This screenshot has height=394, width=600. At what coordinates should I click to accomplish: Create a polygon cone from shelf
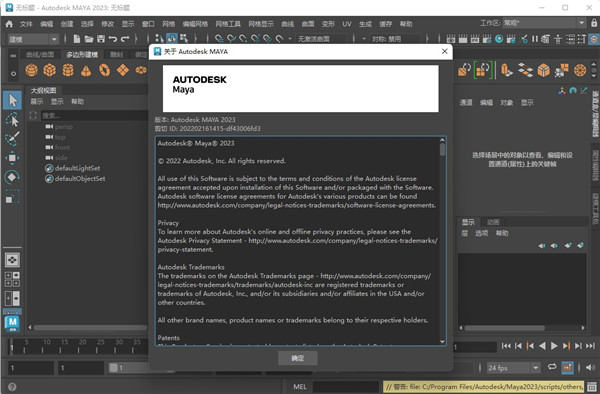86,70
